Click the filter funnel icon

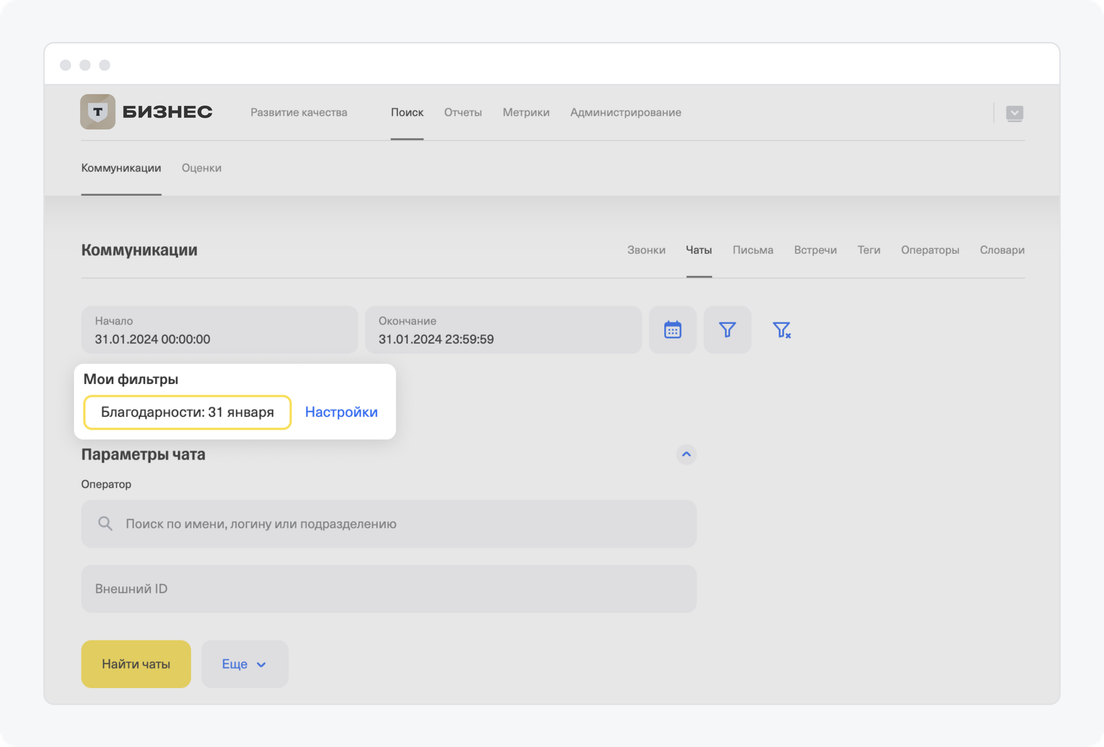[727, 330]
